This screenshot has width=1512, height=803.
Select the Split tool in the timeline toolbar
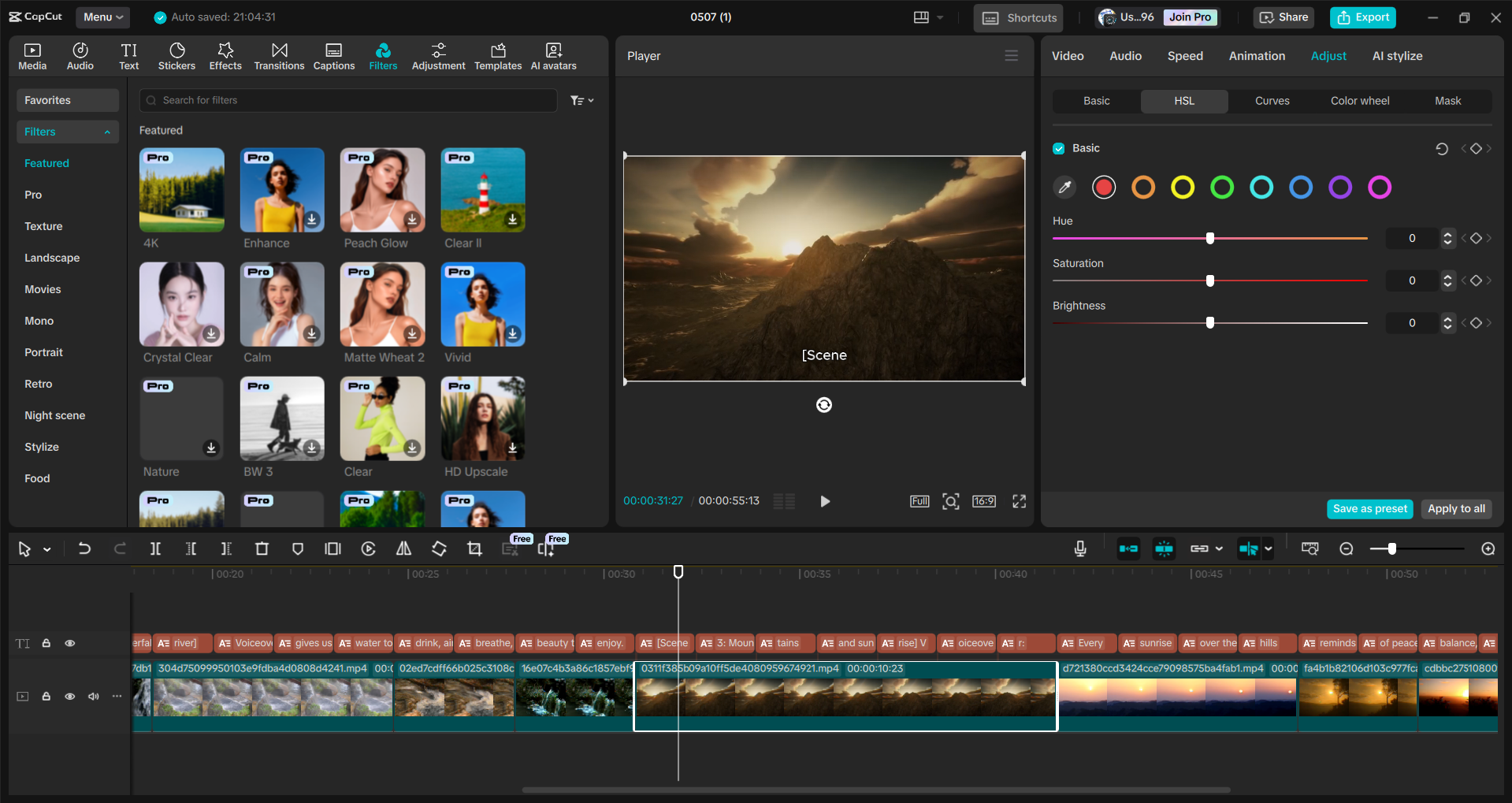(155, 548)
